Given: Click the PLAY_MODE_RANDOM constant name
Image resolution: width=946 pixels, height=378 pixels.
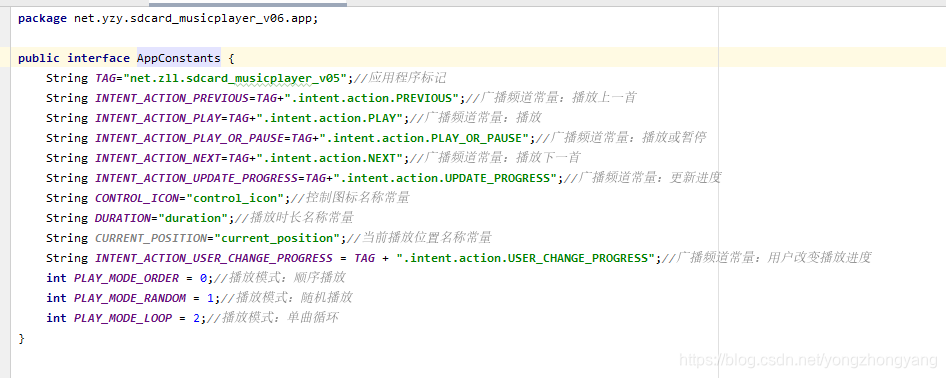Looking at the screenshot, I should (x=130, y=298).
